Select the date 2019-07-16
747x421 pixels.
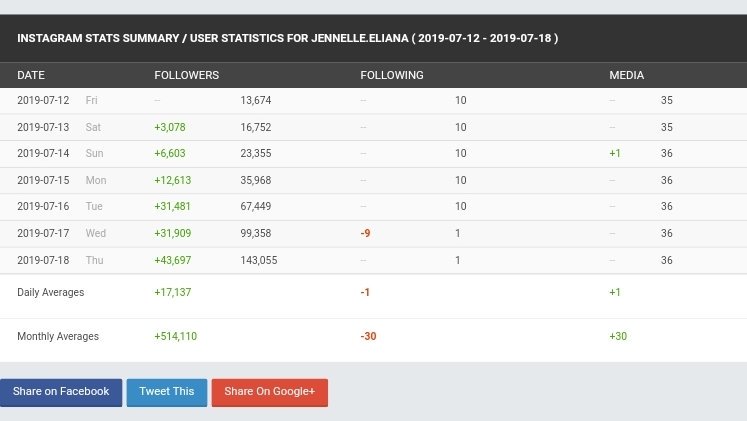[43, 206]
